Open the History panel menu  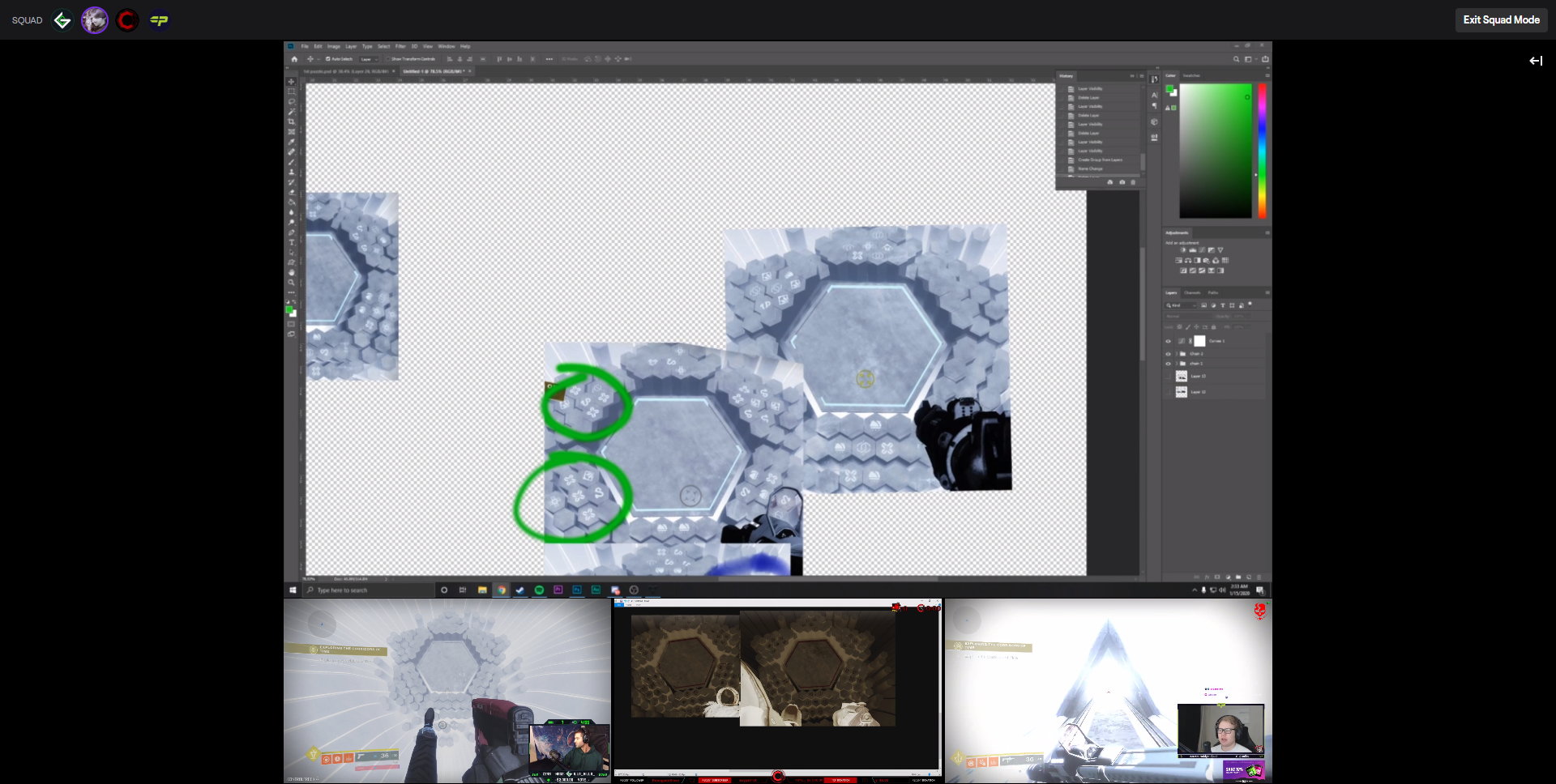click(x=1142, y=76)
